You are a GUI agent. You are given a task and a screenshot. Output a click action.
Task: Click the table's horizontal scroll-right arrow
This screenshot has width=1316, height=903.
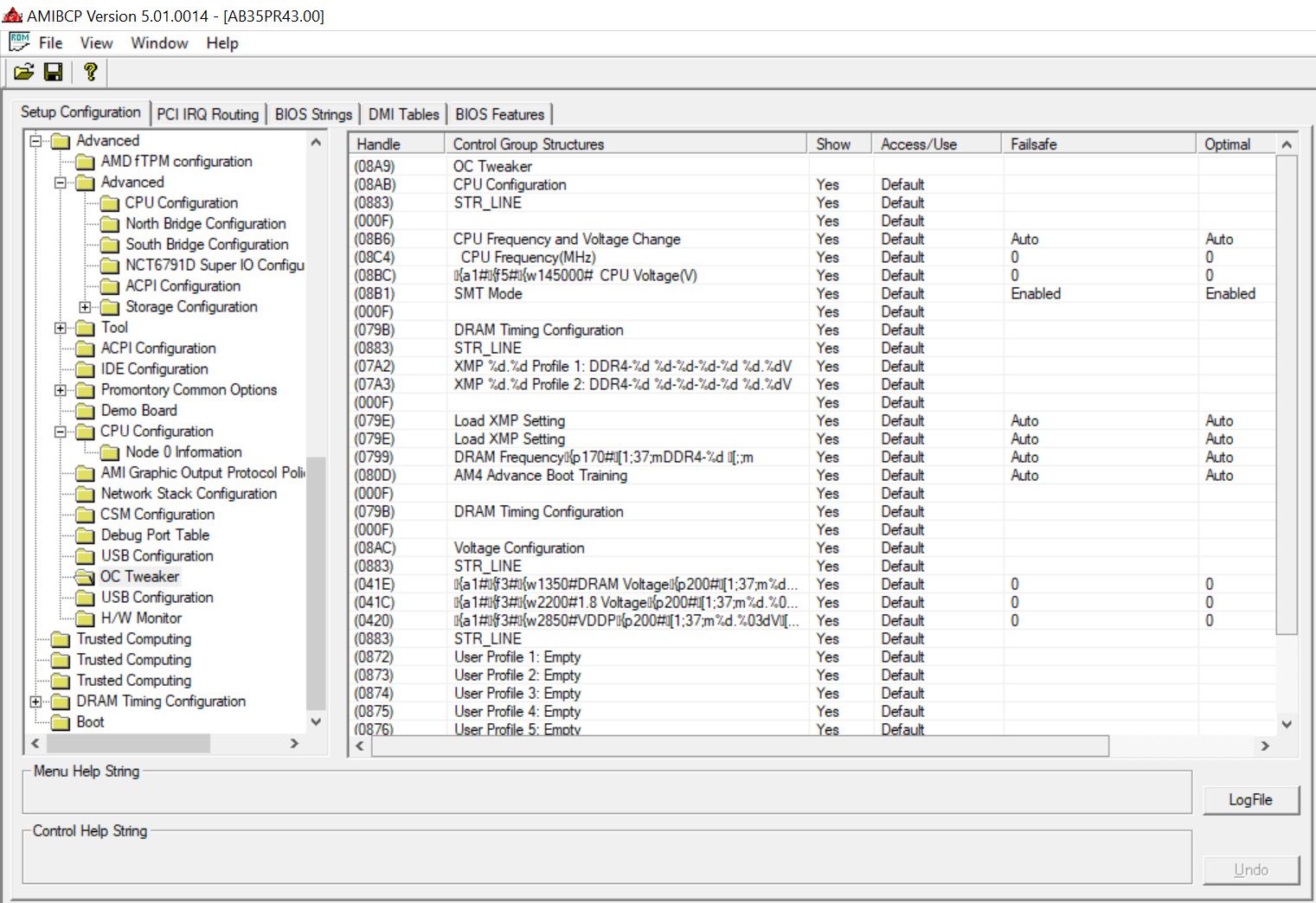click(x=1265, y=746)
